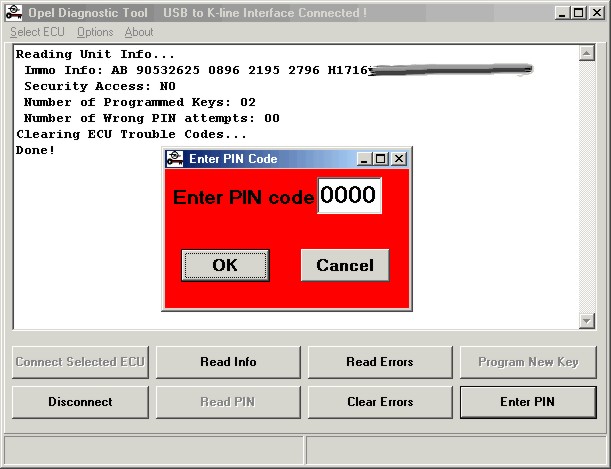Screen dimensions: 611x469
Task: Click the 'Immo Info' log line
Action: (196, 70)
